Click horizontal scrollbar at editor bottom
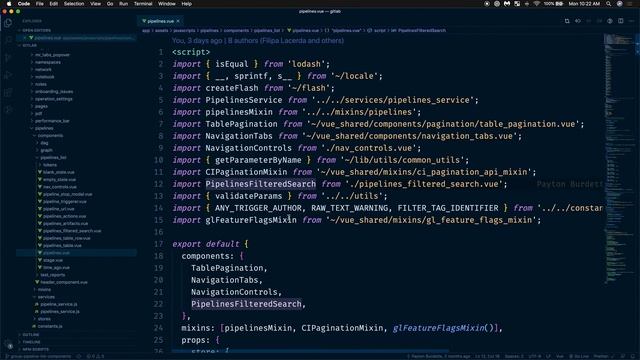Viewport: 640px width, 360px height. (x=310, y=351)
